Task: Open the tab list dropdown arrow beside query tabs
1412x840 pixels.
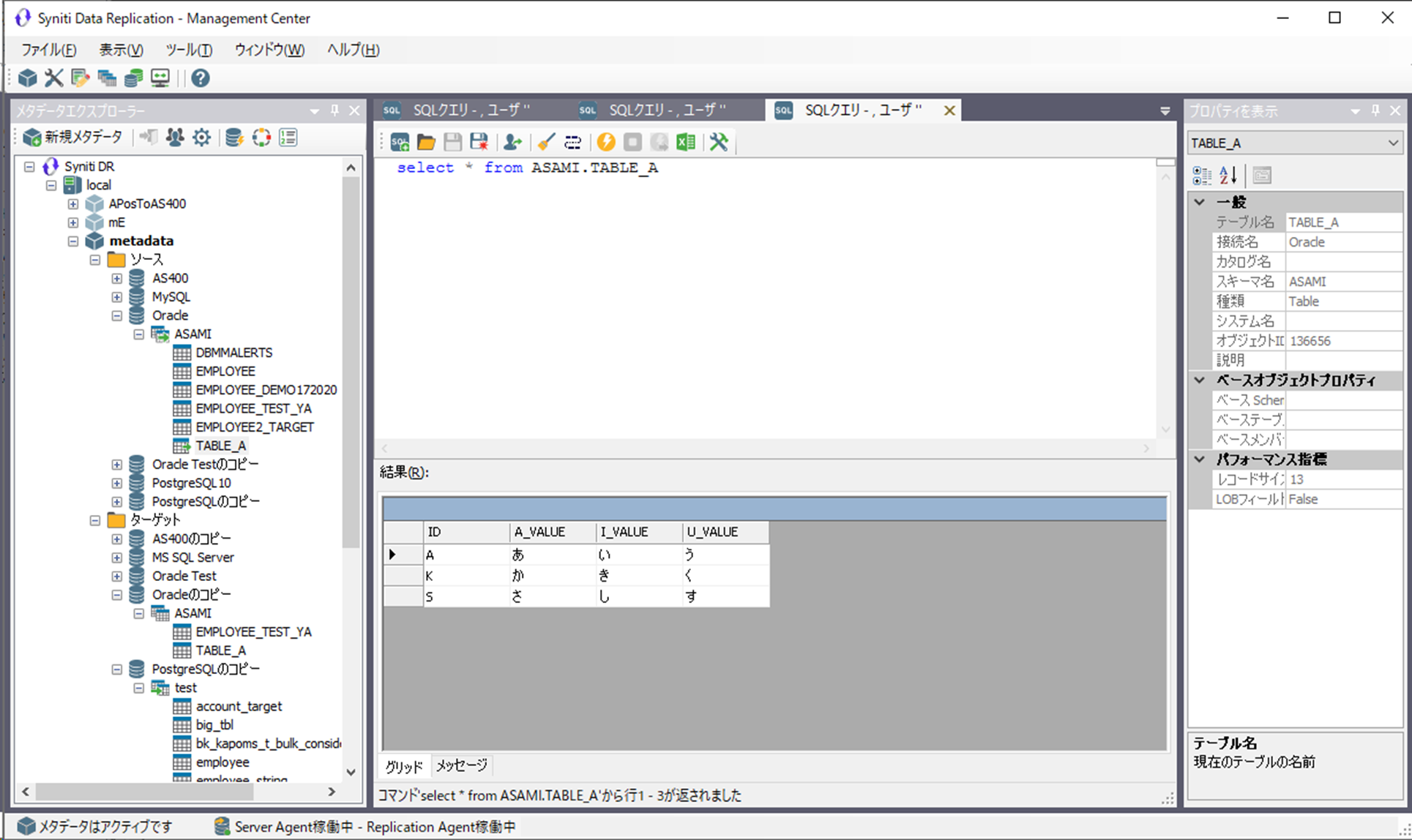Action: pyautogui.click(x=1165, y=111)
